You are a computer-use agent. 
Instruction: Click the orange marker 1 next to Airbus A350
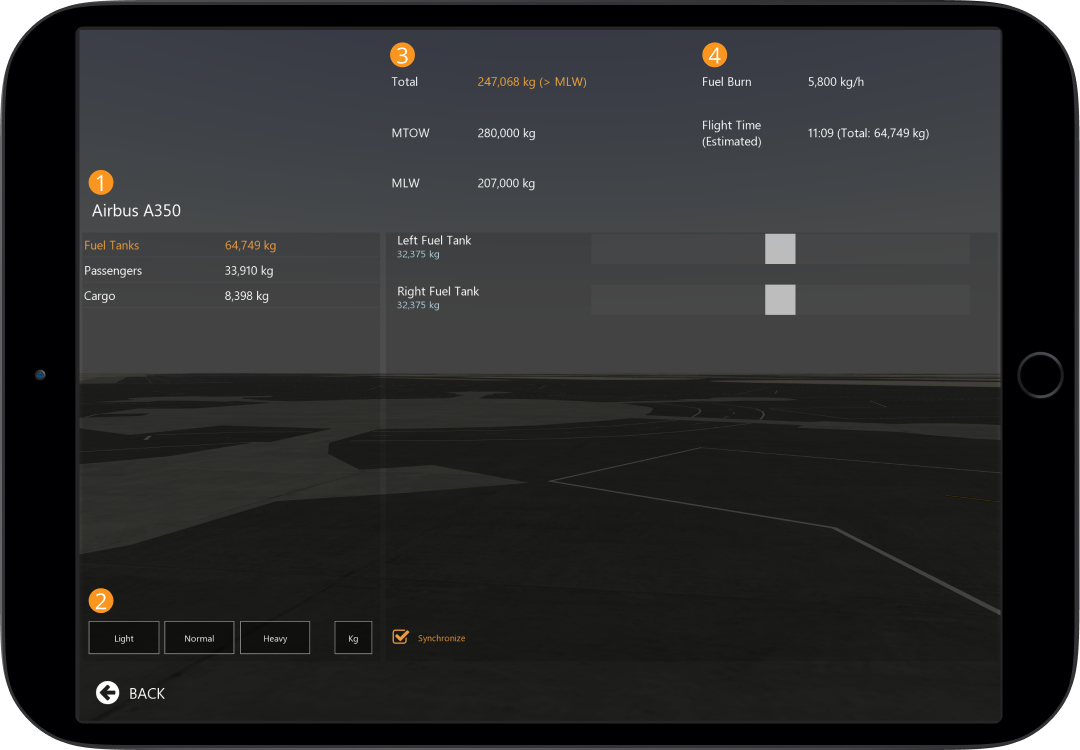tap(101, 183)
